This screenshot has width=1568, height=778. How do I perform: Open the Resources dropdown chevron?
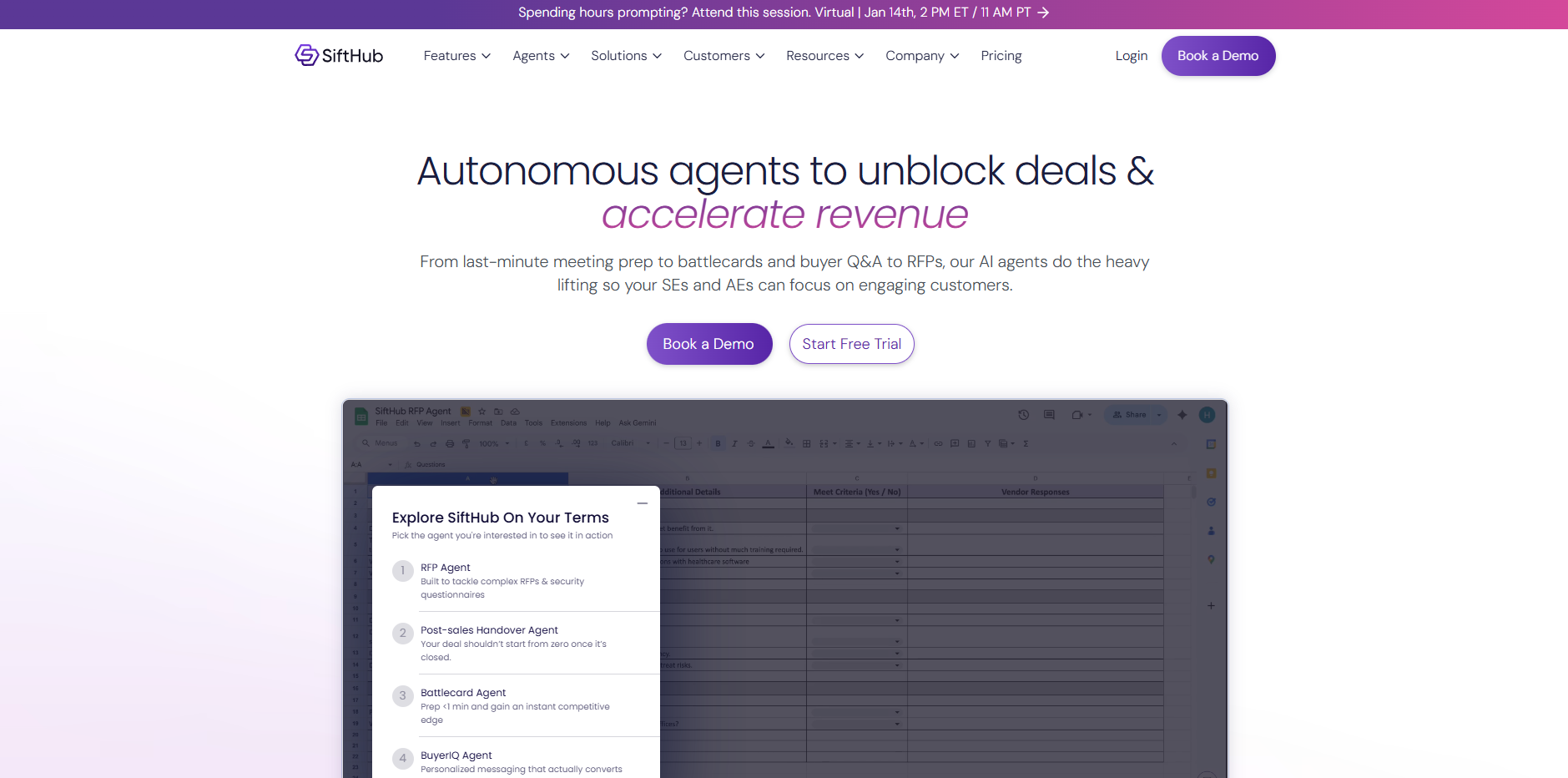point(860,56)
